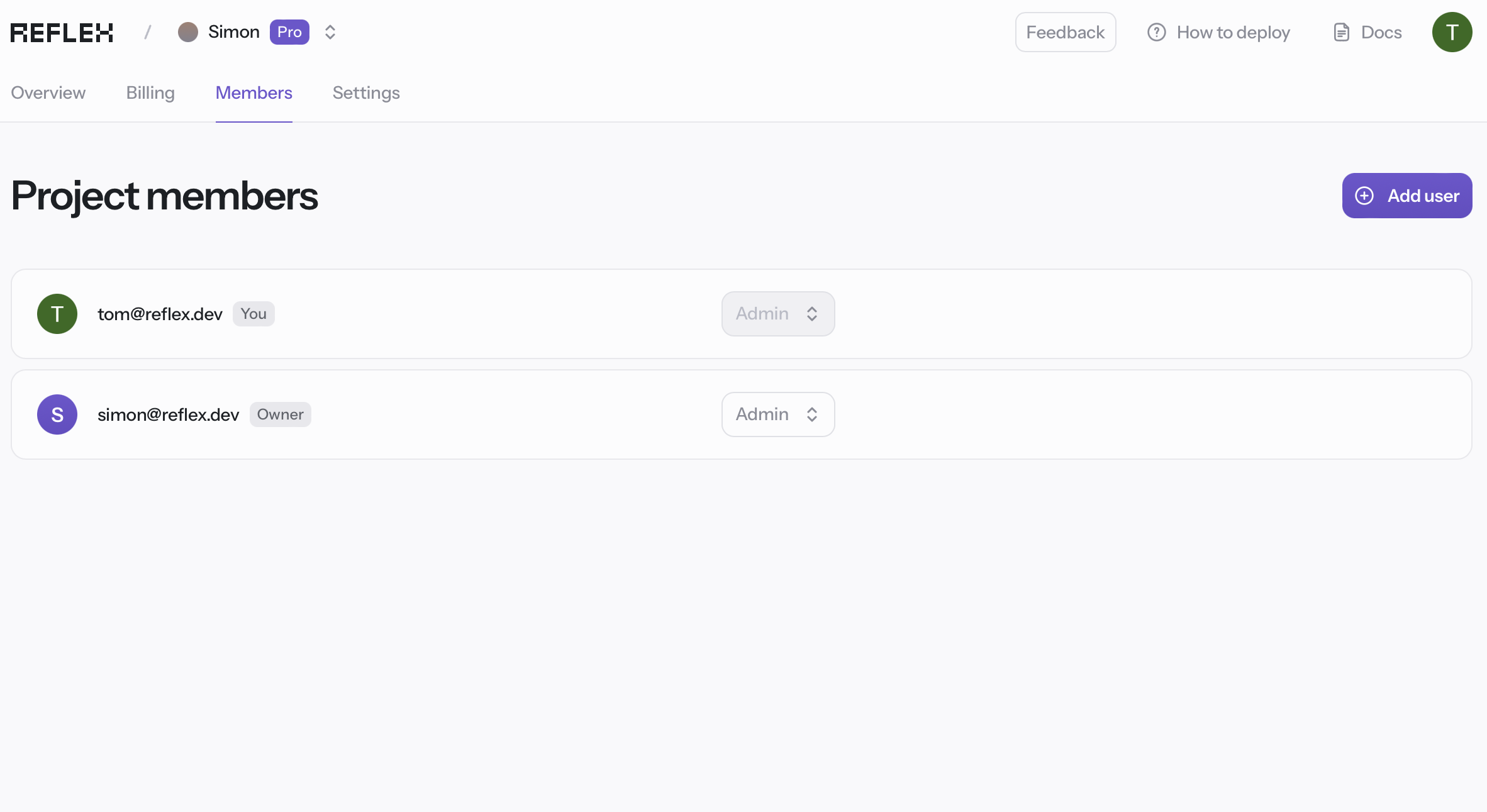Click the purple S avatar for simon@reflex.dev
The width and height of the screenshot is (1487, 812).
click(x=57, y=414)
